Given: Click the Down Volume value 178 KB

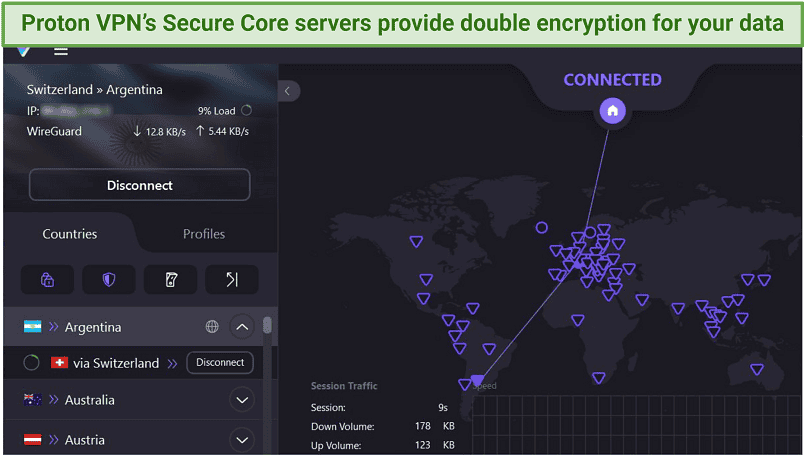Looking at the screenshot, I should (434, 426).
